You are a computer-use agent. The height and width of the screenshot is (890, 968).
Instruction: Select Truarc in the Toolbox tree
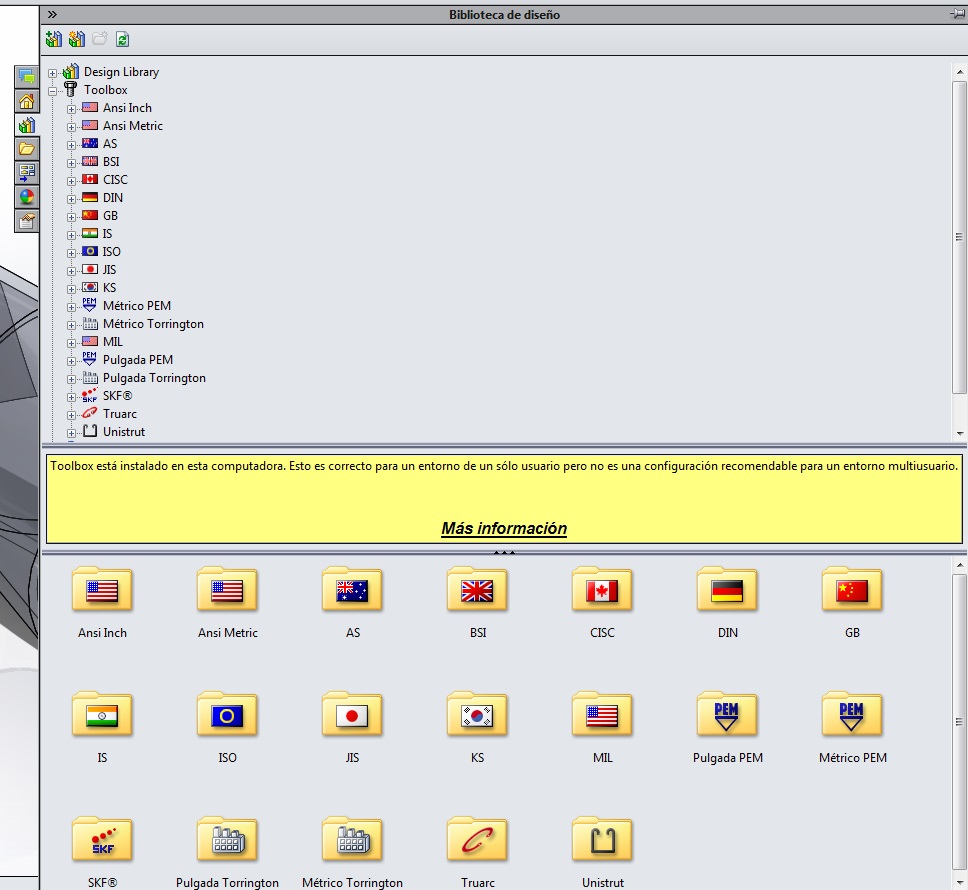(x=120, y=414)
